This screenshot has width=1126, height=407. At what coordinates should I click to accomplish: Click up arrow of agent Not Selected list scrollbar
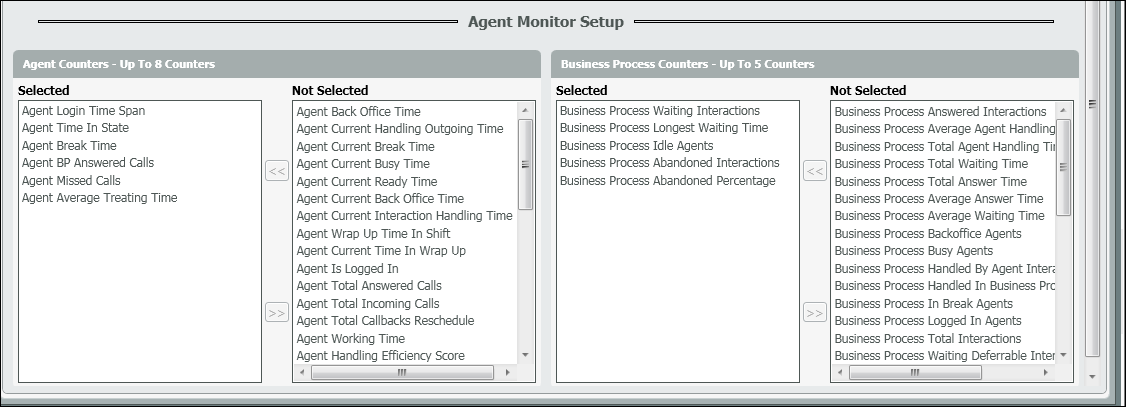[526, 110]
